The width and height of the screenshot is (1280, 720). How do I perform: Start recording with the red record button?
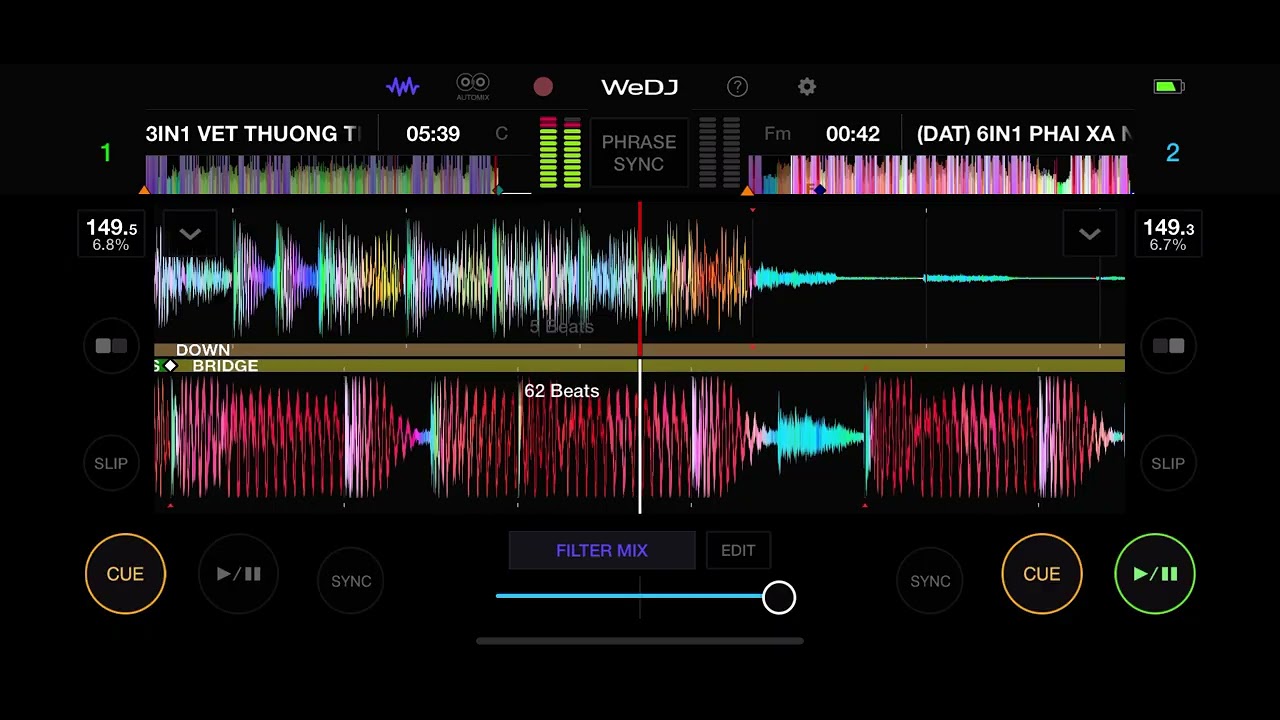click(543, 87)
